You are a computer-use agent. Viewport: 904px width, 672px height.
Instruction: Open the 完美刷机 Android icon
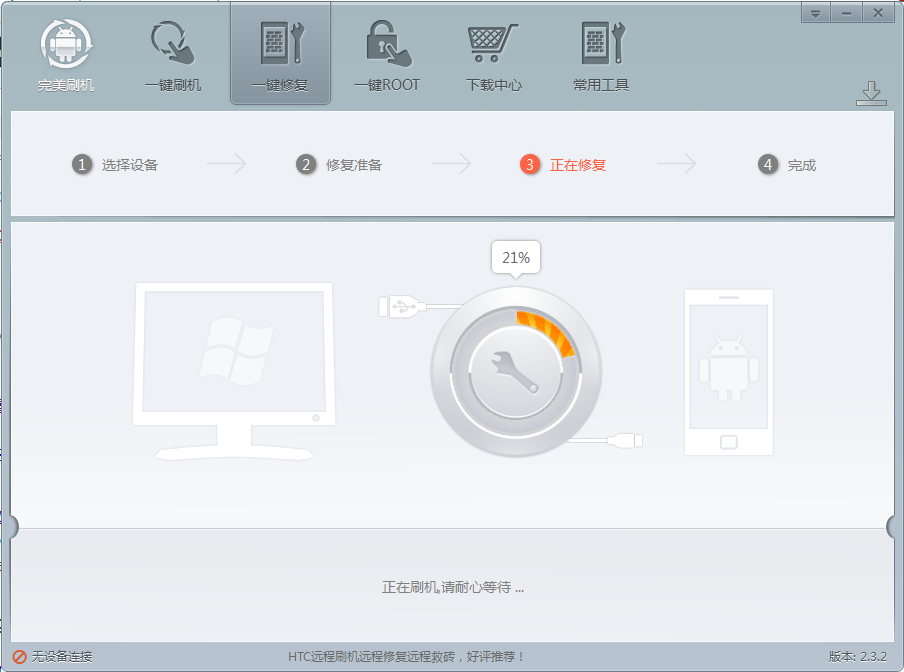tap(66, 44)
